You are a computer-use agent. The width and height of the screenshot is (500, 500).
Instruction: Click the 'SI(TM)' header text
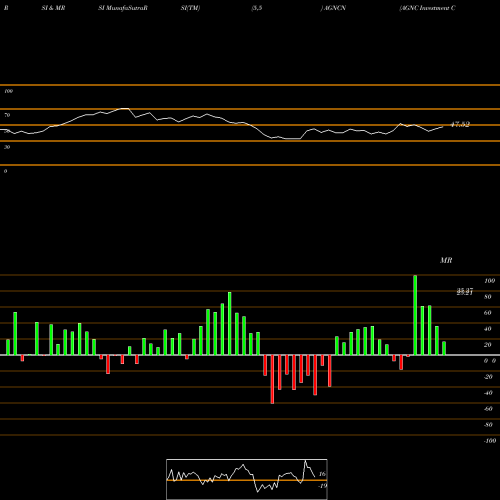(x=190, y=8)
